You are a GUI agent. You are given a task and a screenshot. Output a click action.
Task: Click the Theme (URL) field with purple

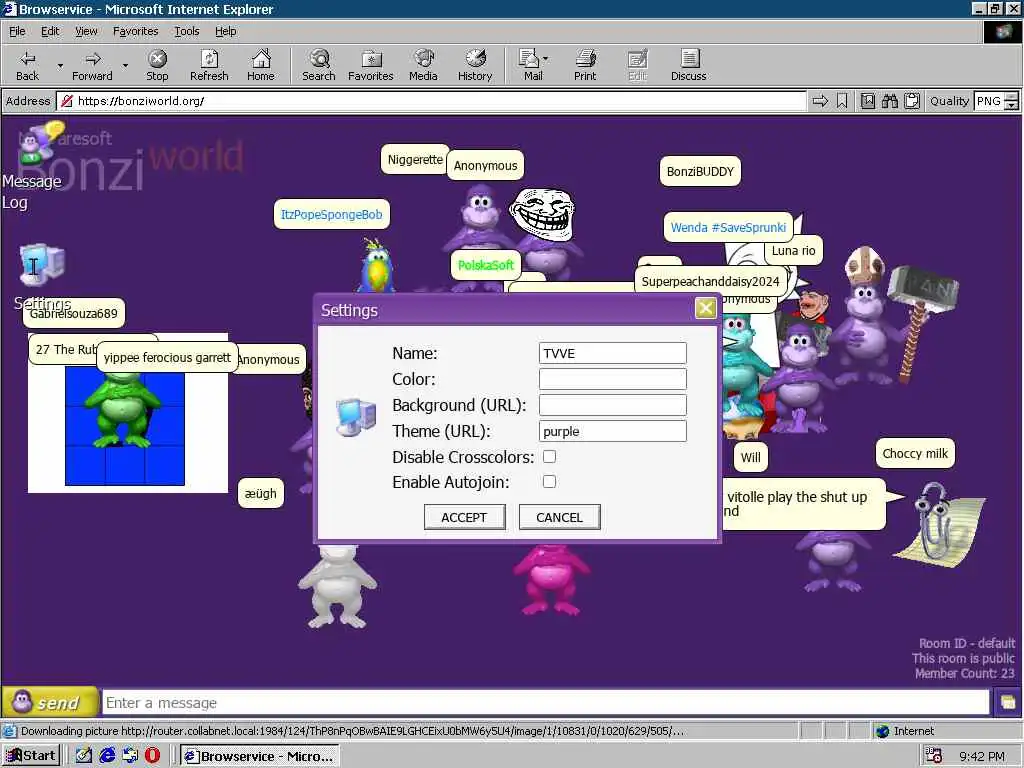pos(613,432)
